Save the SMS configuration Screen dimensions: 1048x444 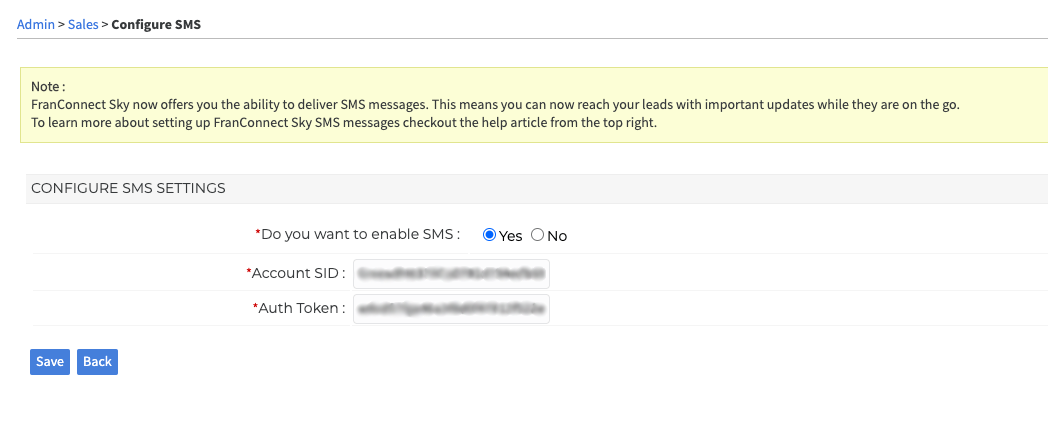tap(49, 362)
